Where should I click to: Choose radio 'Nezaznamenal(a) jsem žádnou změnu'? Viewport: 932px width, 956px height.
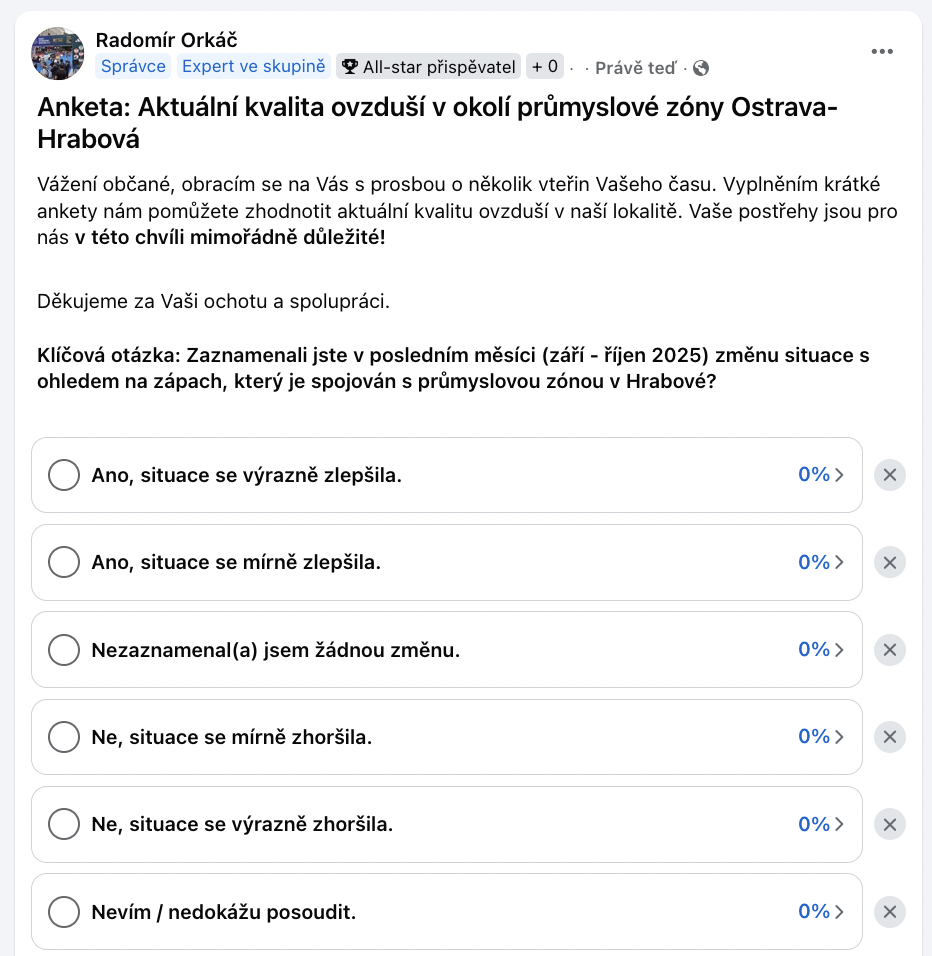(64, 650)
